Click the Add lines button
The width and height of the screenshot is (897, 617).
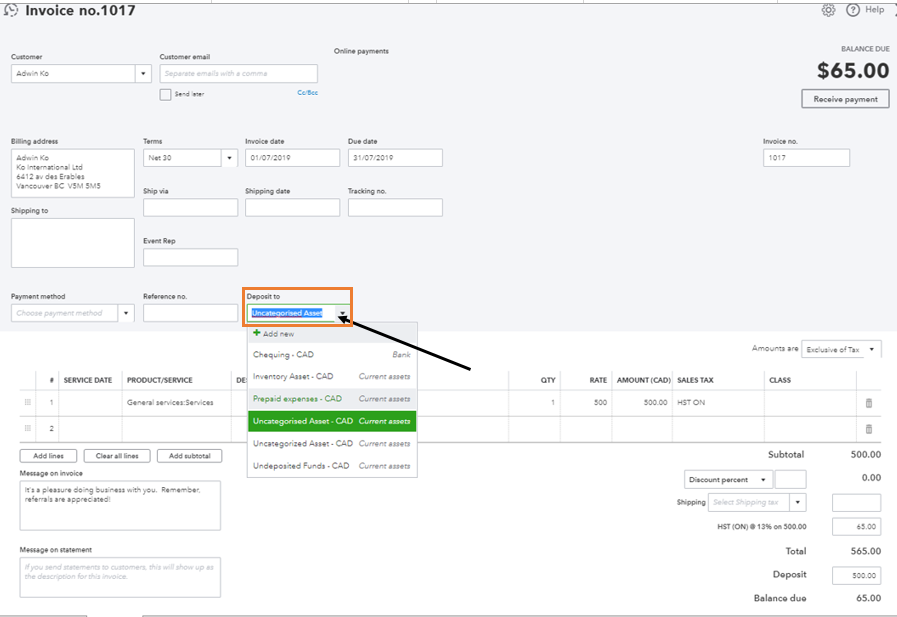(x=48, y=456)
